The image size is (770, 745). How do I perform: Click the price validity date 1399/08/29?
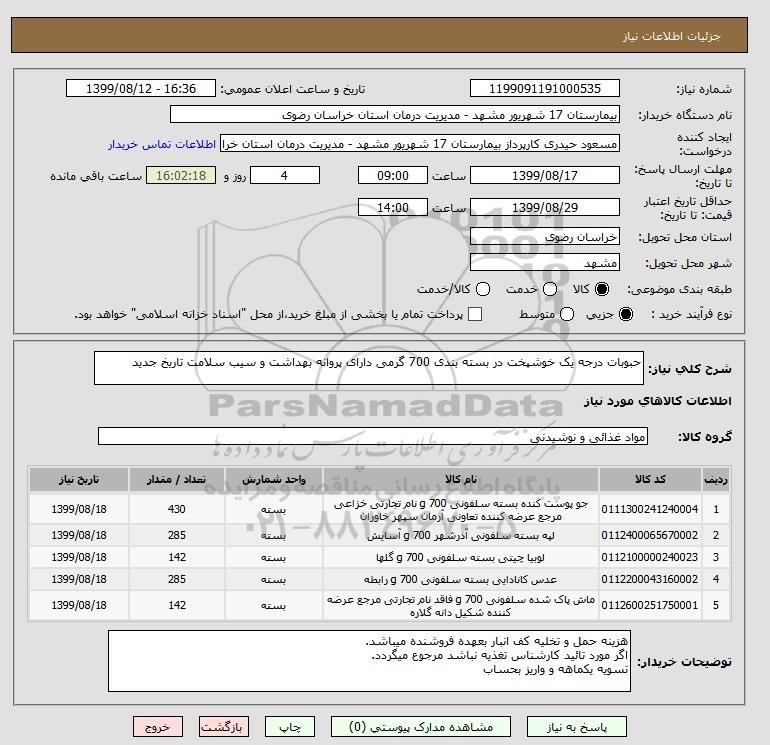[545, 207]
